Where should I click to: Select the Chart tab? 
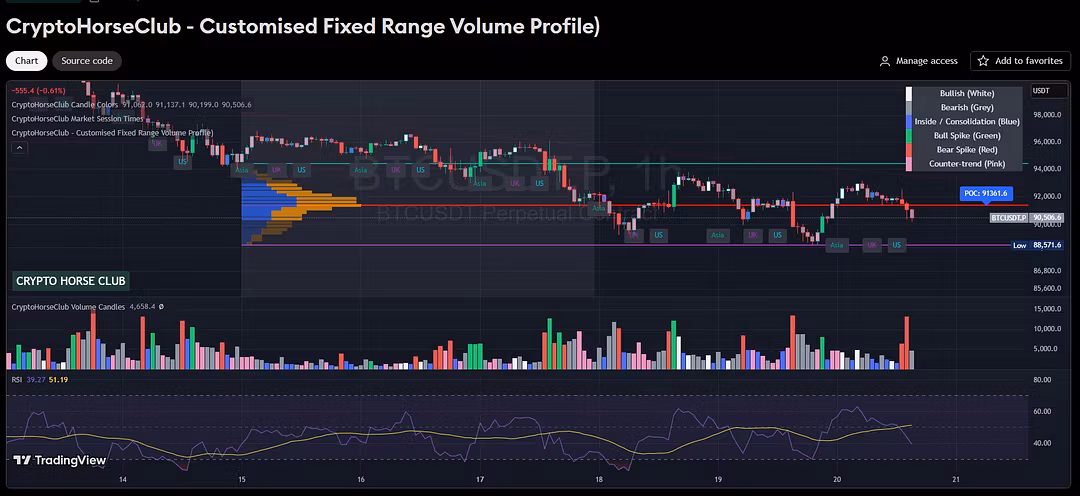point(26,61)
